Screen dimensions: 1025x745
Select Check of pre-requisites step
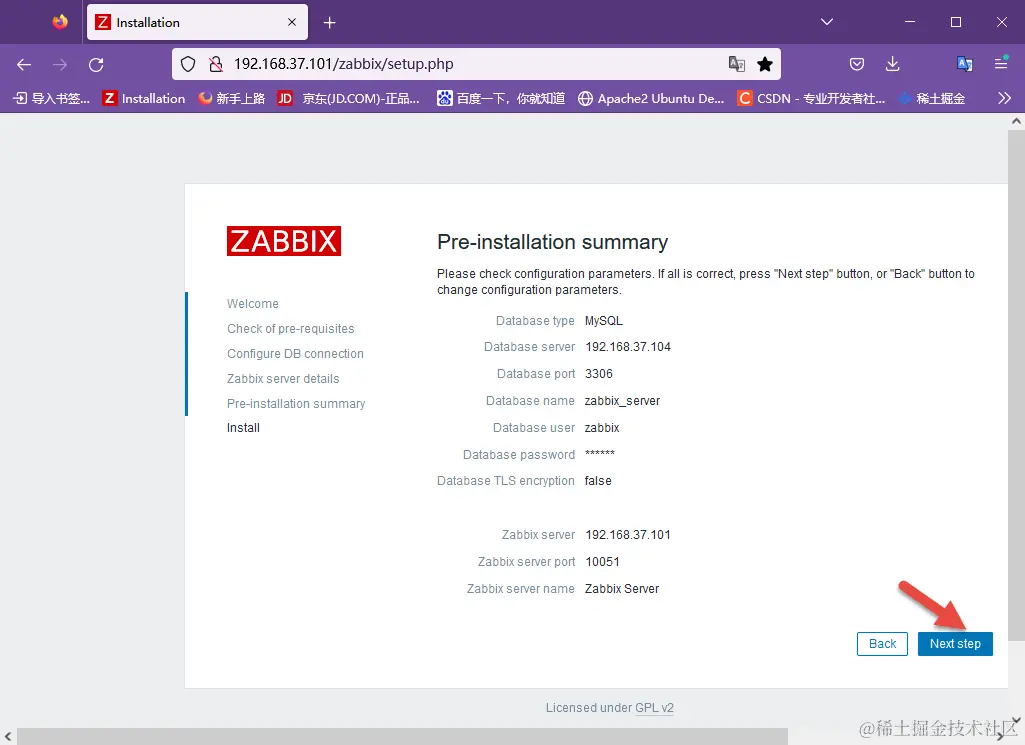pos(290,329)
